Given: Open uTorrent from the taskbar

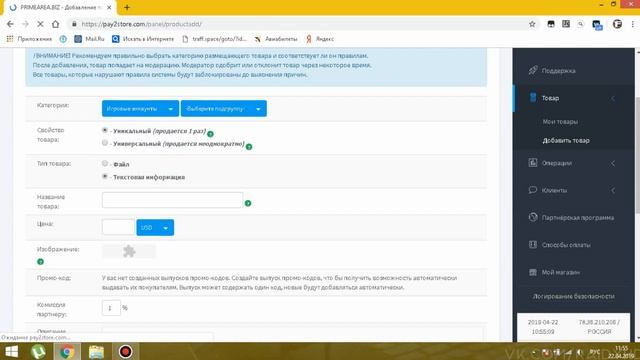Looking at the screenshot, I should 38,351.
